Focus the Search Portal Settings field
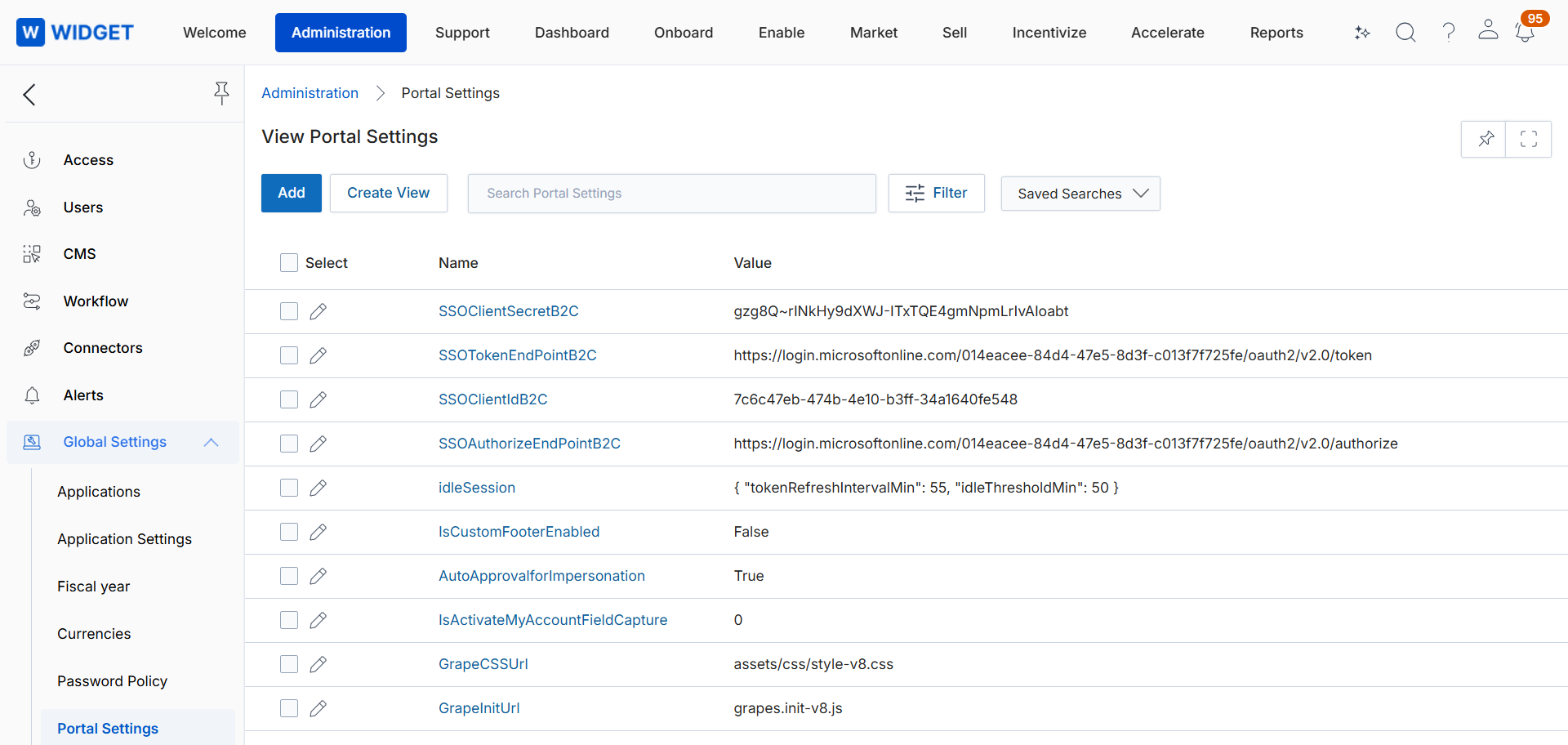 pyautogui.click(x=671, y=194)
